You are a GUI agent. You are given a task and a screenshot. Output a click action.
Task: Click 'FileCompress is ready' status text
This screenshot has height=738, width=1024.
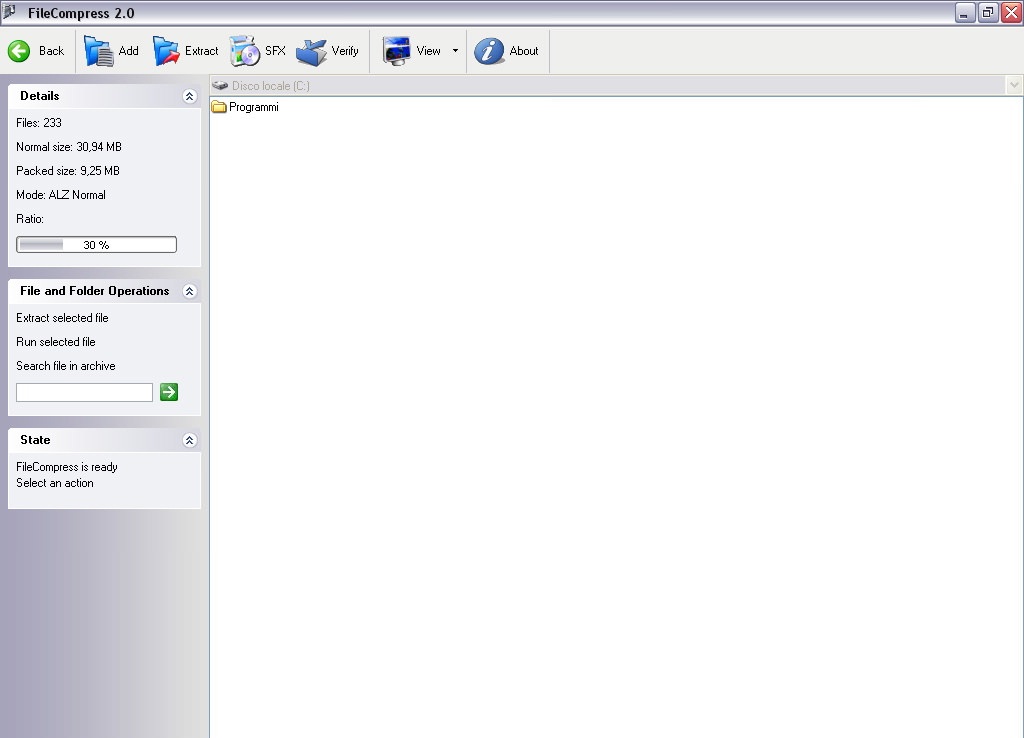tap(67, 467)
